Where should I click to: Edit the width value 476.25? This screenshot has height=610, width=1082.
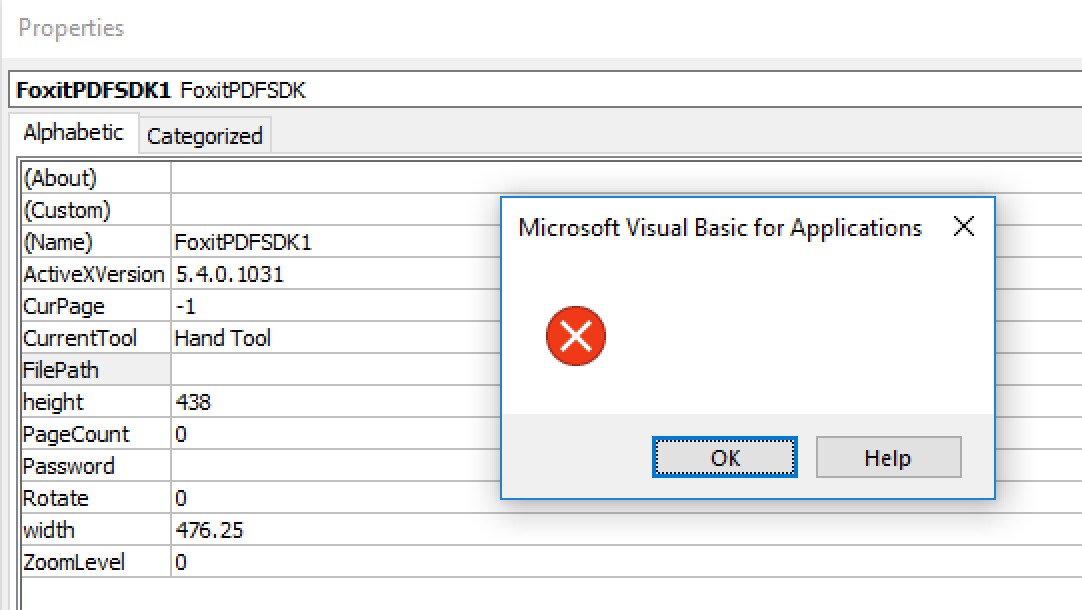[330, 530]
